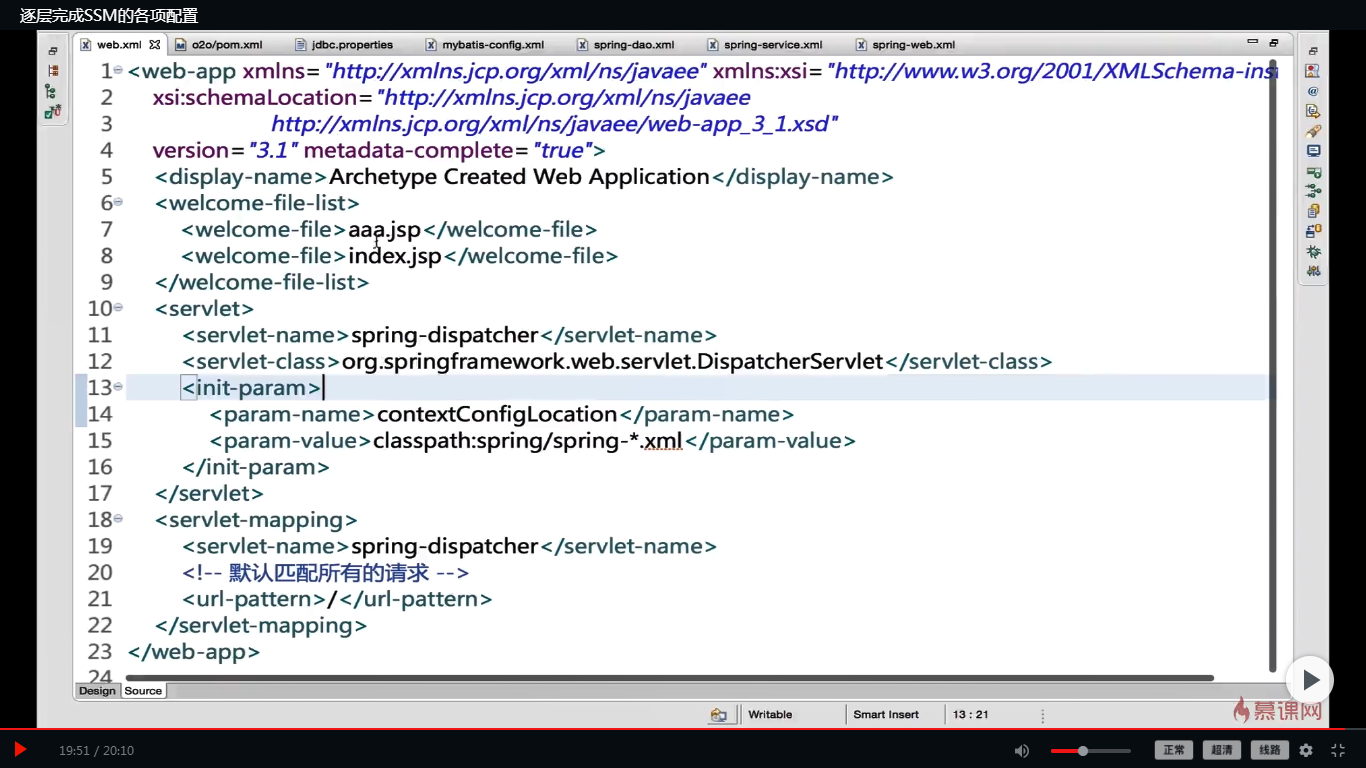Open the Servers view icon

1313,172
